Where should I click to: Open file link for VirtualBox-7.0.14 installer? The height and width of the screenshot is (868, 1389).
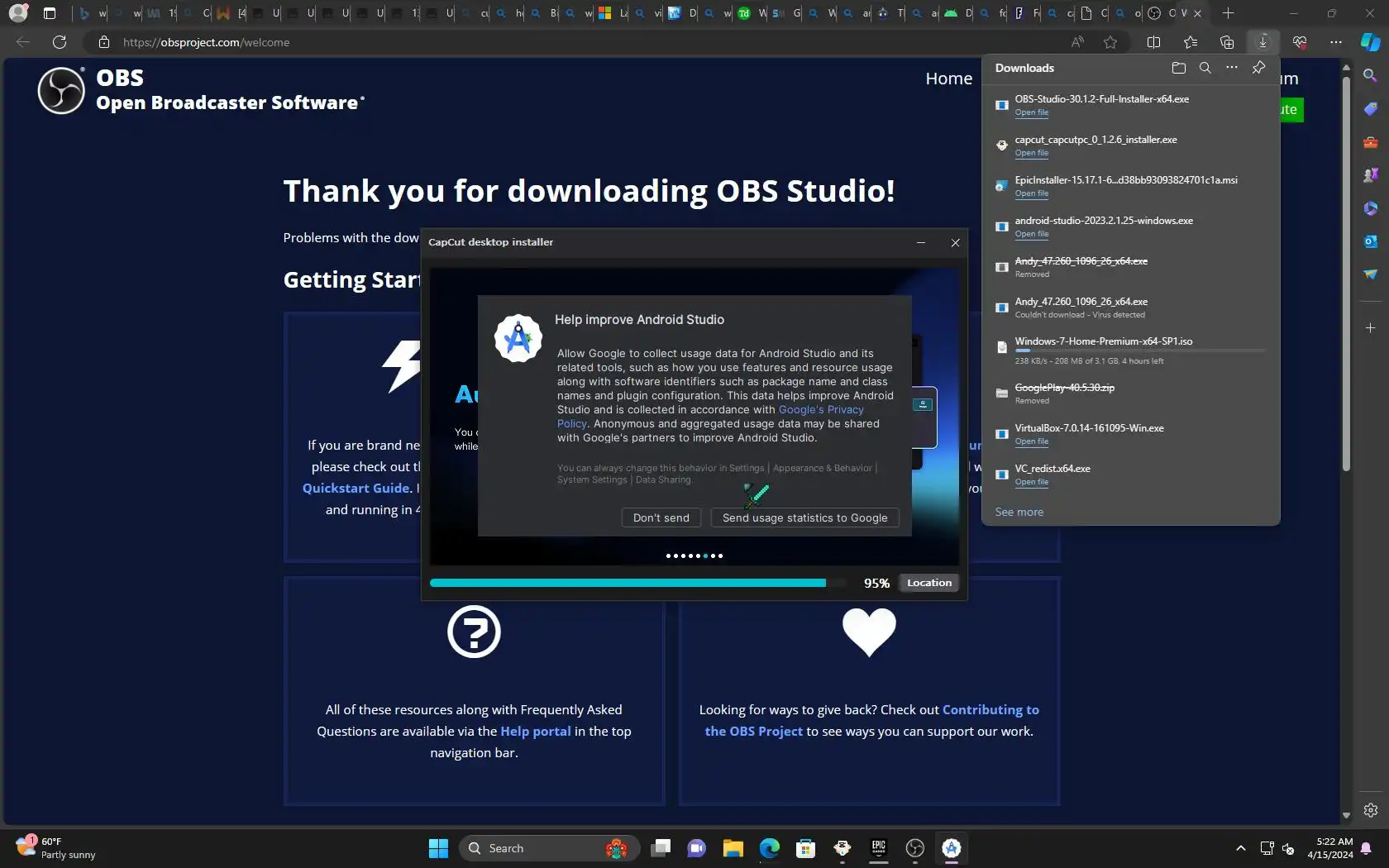point(1031,441)
